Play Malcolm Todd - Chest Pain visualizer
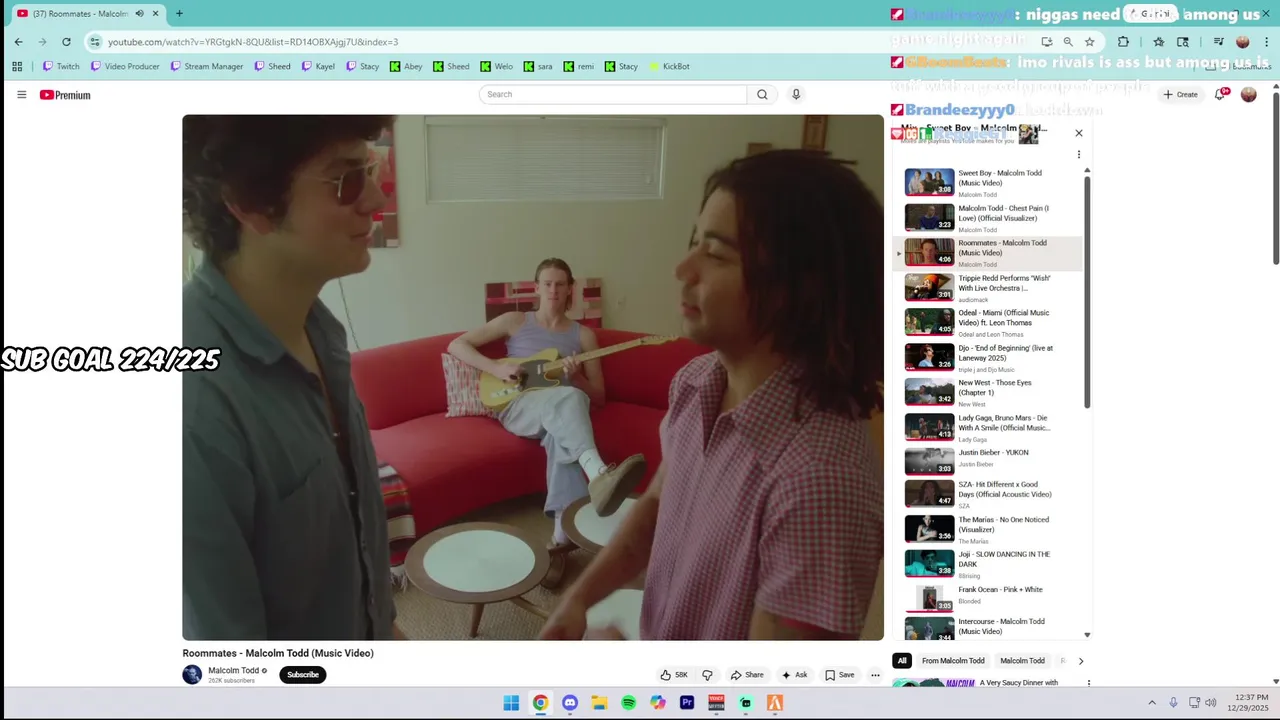 (985, 218)
